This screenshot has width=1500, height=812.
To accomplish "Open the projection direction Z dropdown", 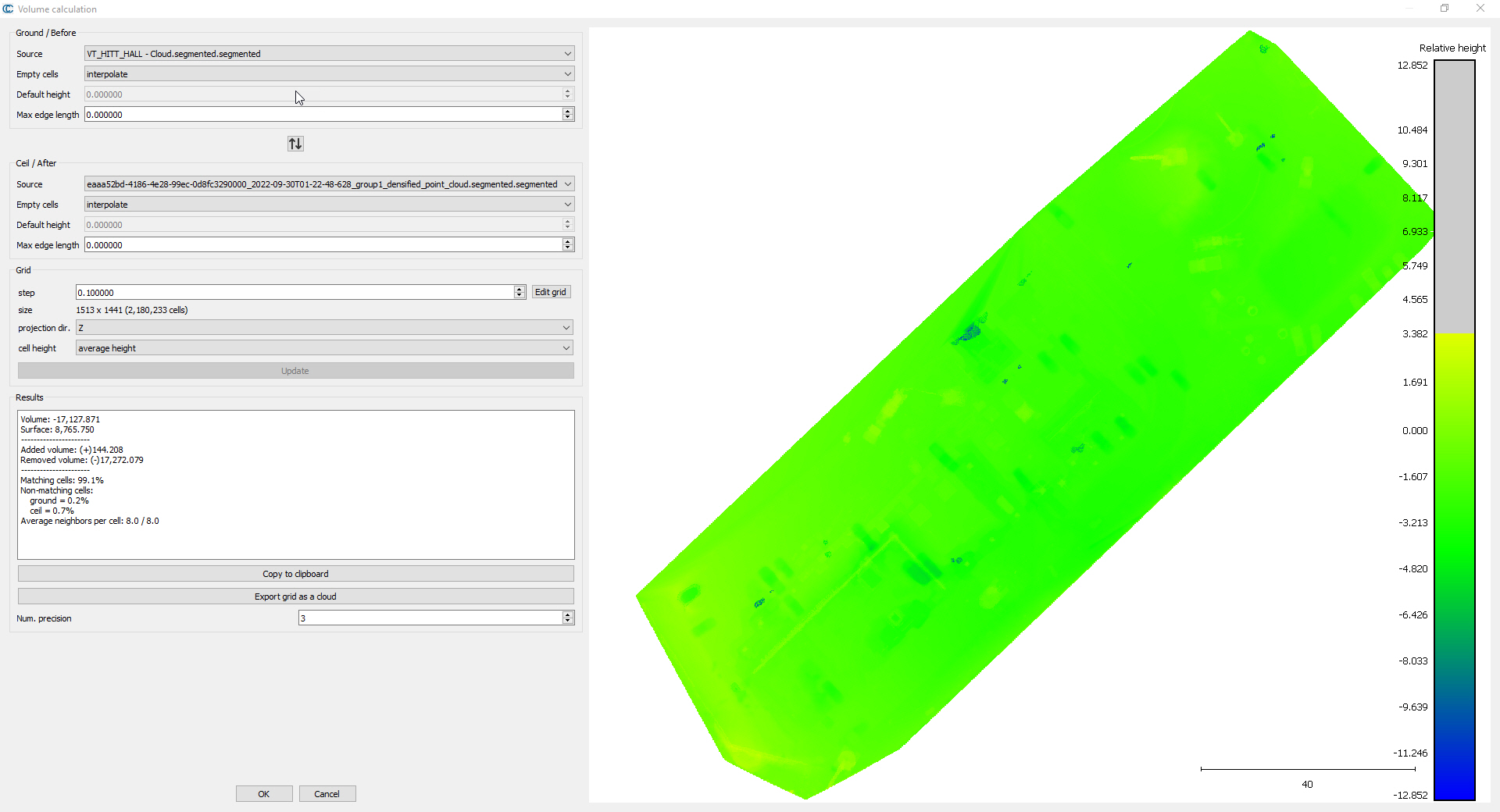I will [324, 328].
